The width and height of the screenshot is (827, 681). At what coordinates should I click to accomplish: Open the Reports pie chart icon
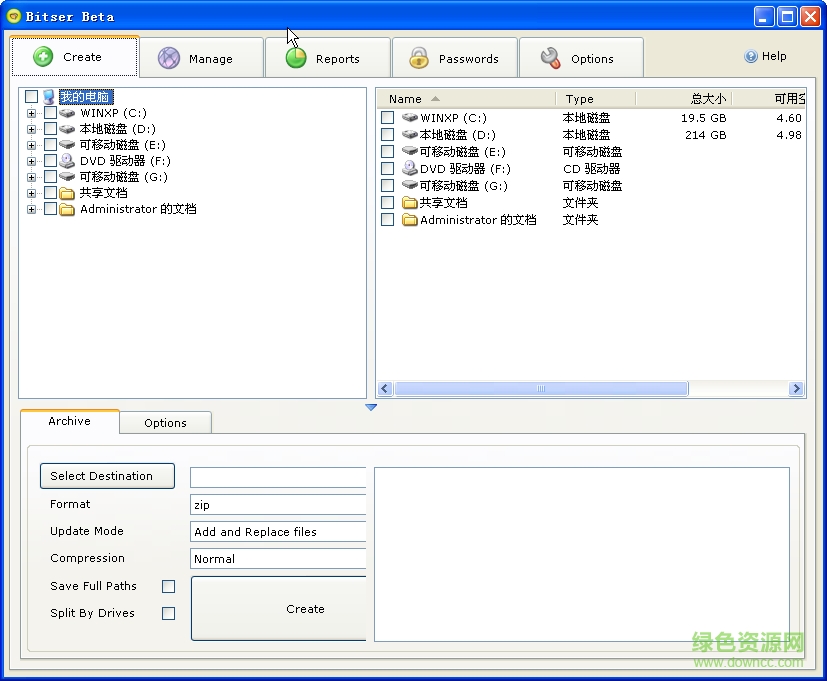tap(295, 57)
